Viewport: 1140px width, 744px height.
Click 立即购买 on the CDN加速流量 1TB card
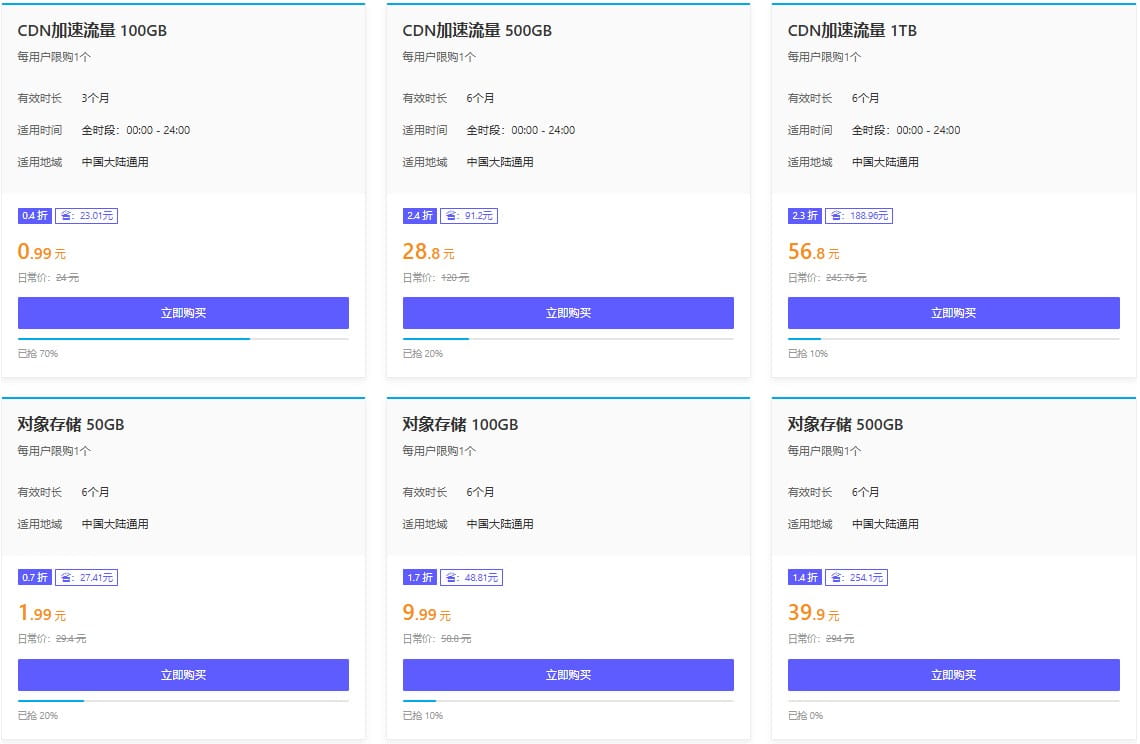(x=954, y=312)
